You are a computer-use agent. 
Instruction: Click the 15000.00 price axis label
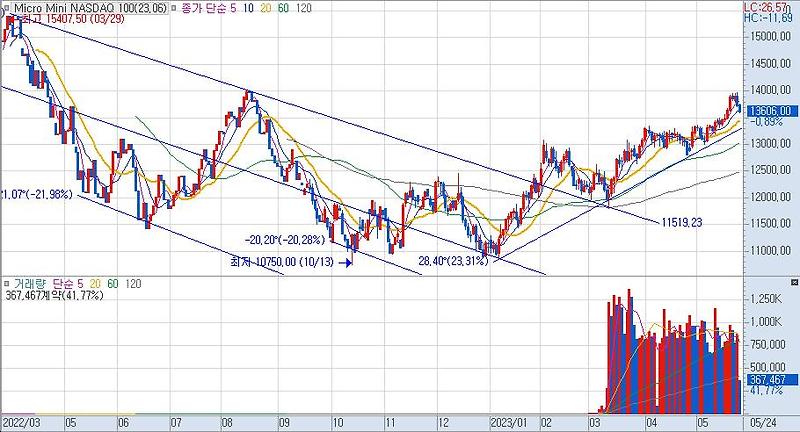pyautogui.click(x=770, y=36)
